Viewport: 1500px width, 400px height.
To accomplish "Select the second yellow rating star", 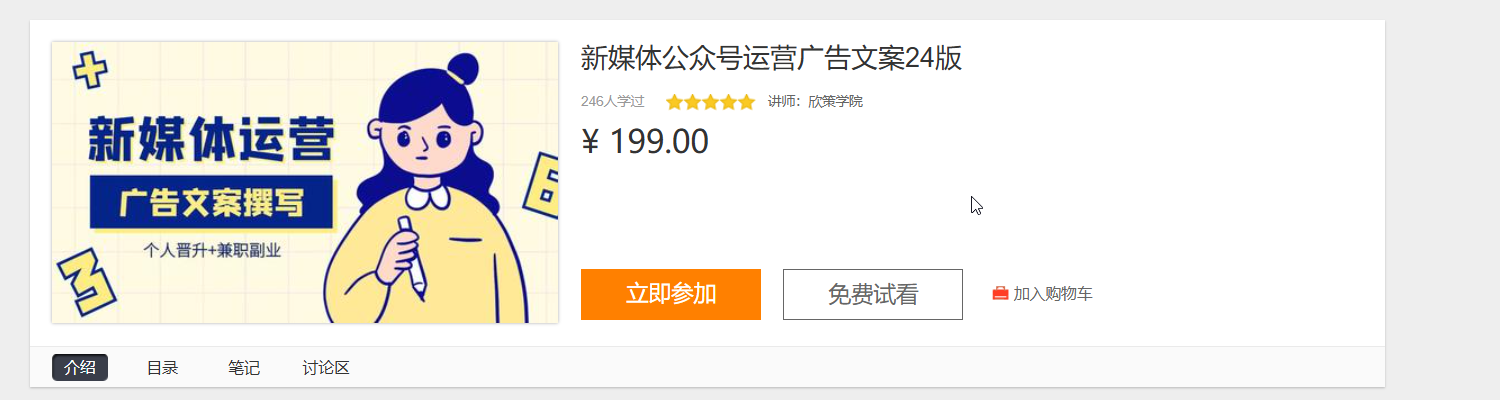I will pos(693,102).
